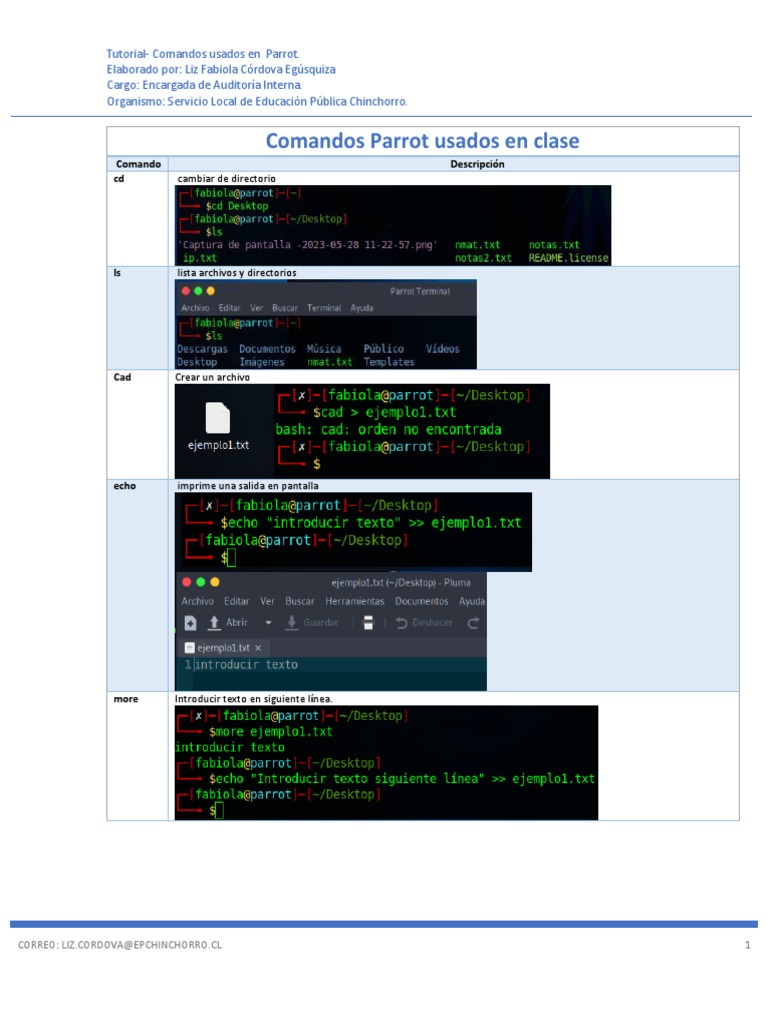This screenshot has height=1024, width=768.
Task: Click 'Descargas' in the ls terminal output
Action: 202,349
